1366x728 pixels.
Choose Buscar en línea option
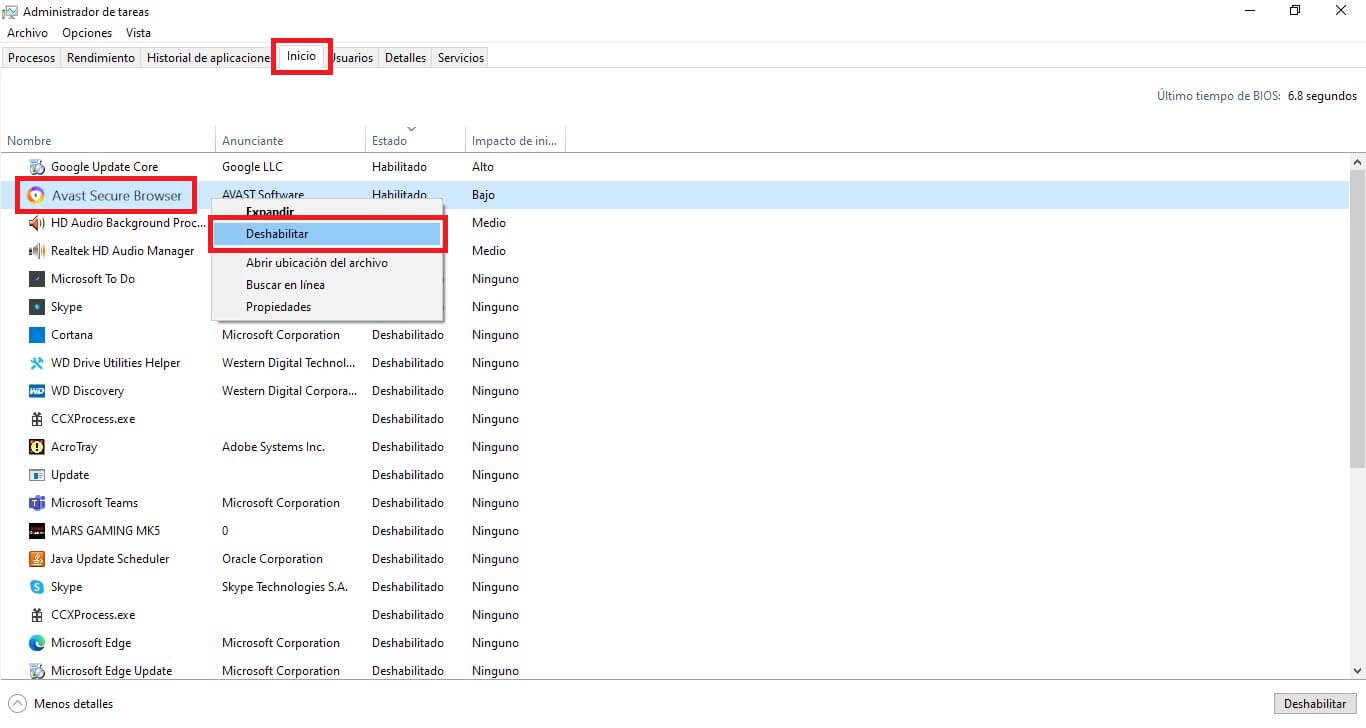coord(328,285)
